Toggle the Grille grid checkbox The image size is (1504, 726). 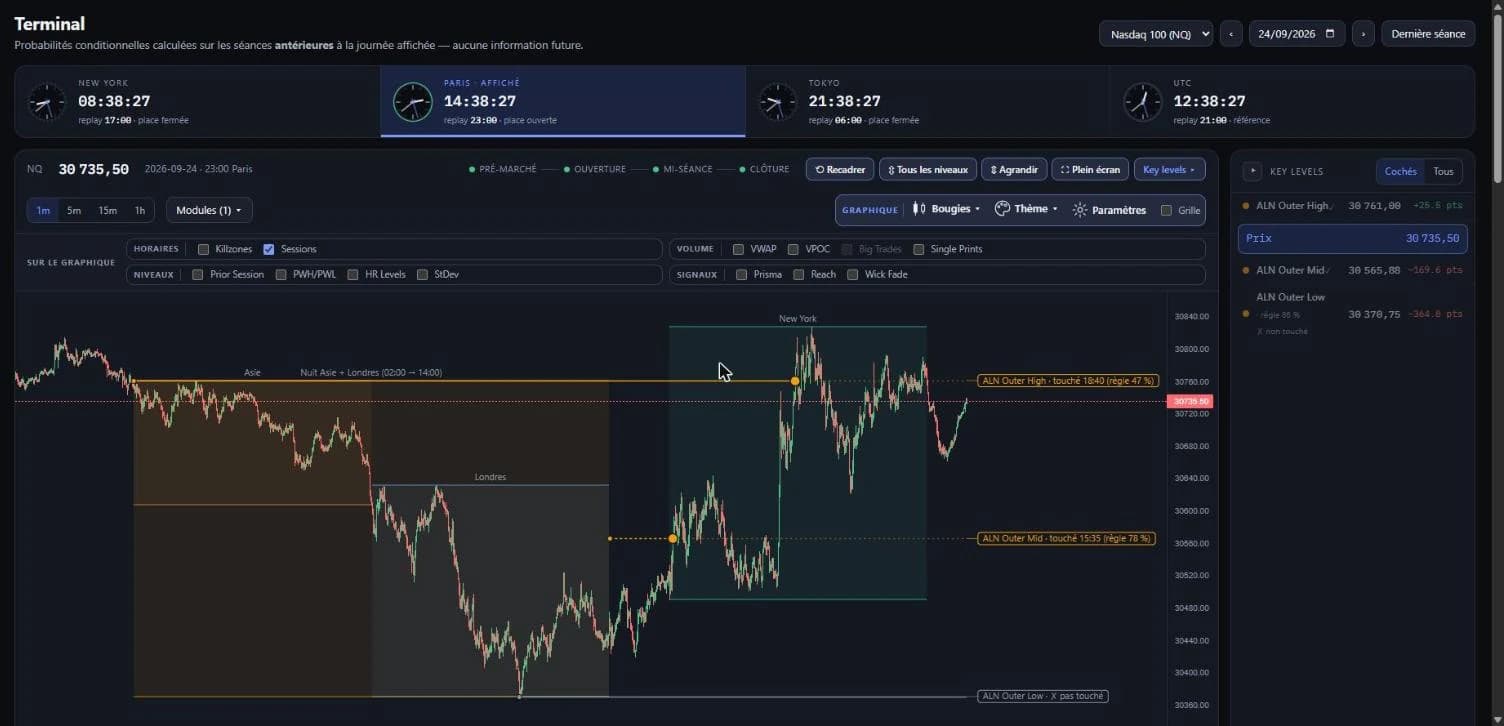click(x=1166, y=210)
